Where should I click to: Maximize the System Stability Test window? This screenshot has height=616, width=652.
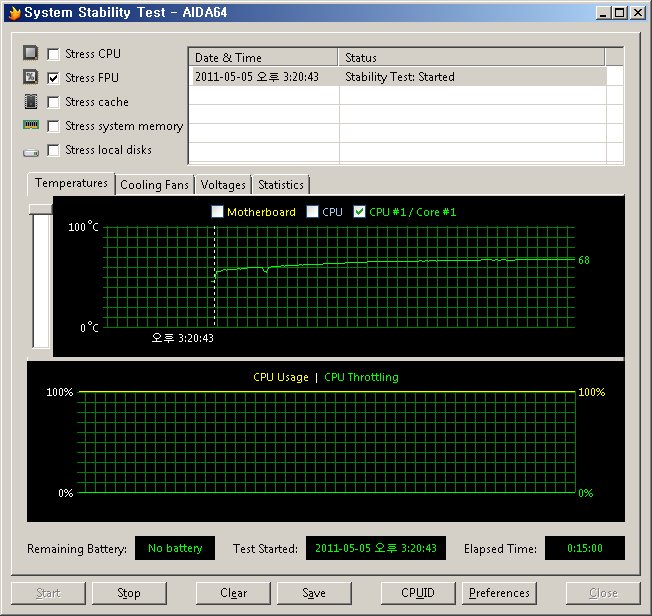619,13
